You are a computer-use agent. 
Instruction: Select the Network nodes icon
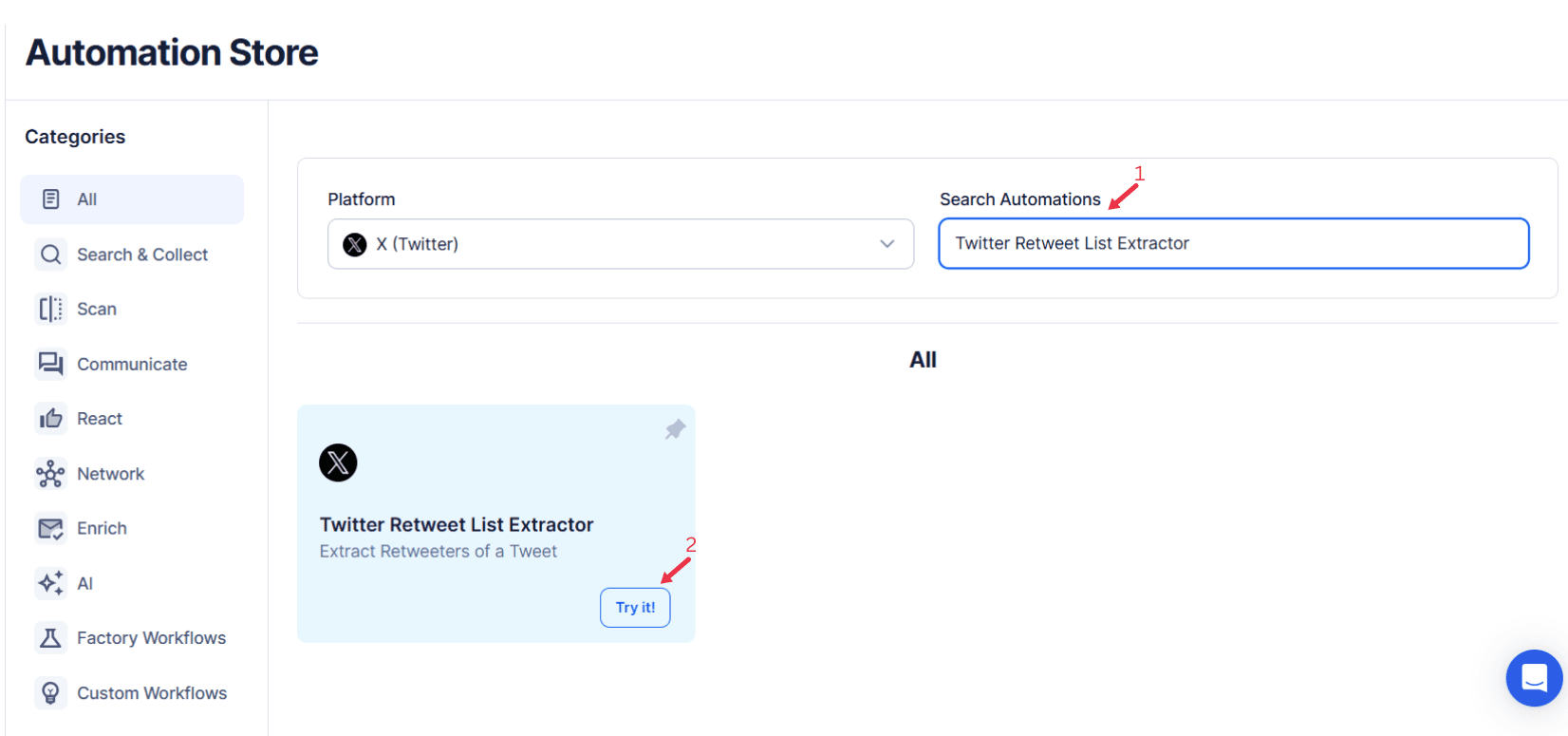tap(50, 473)
